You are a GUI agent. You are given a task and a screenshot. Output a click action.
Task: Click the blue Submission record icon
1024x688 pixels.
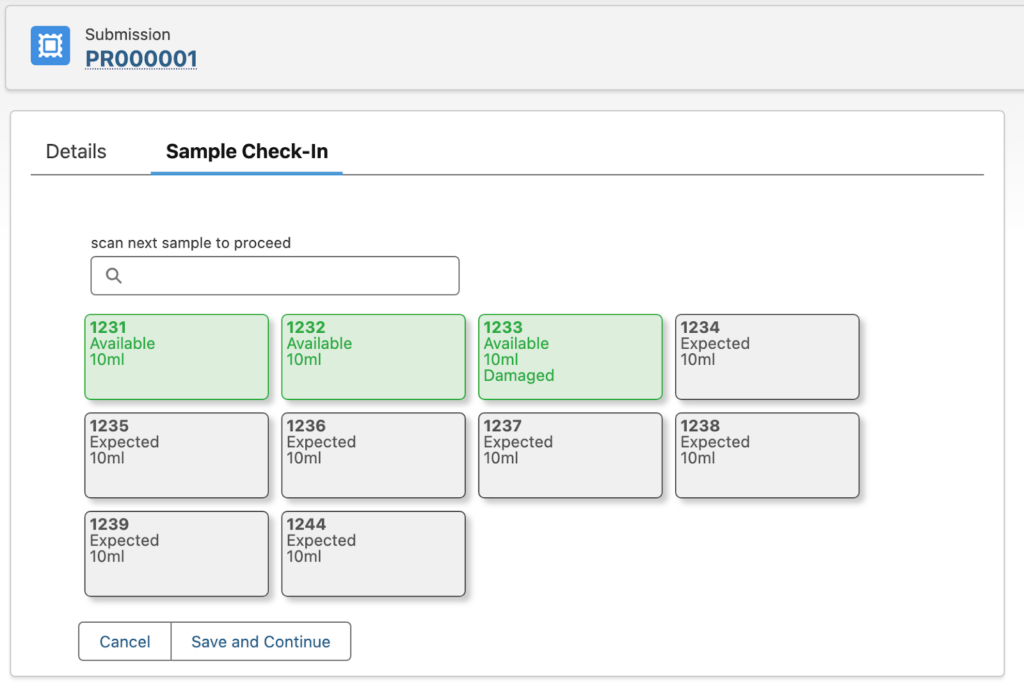click(x=48, y=45)
